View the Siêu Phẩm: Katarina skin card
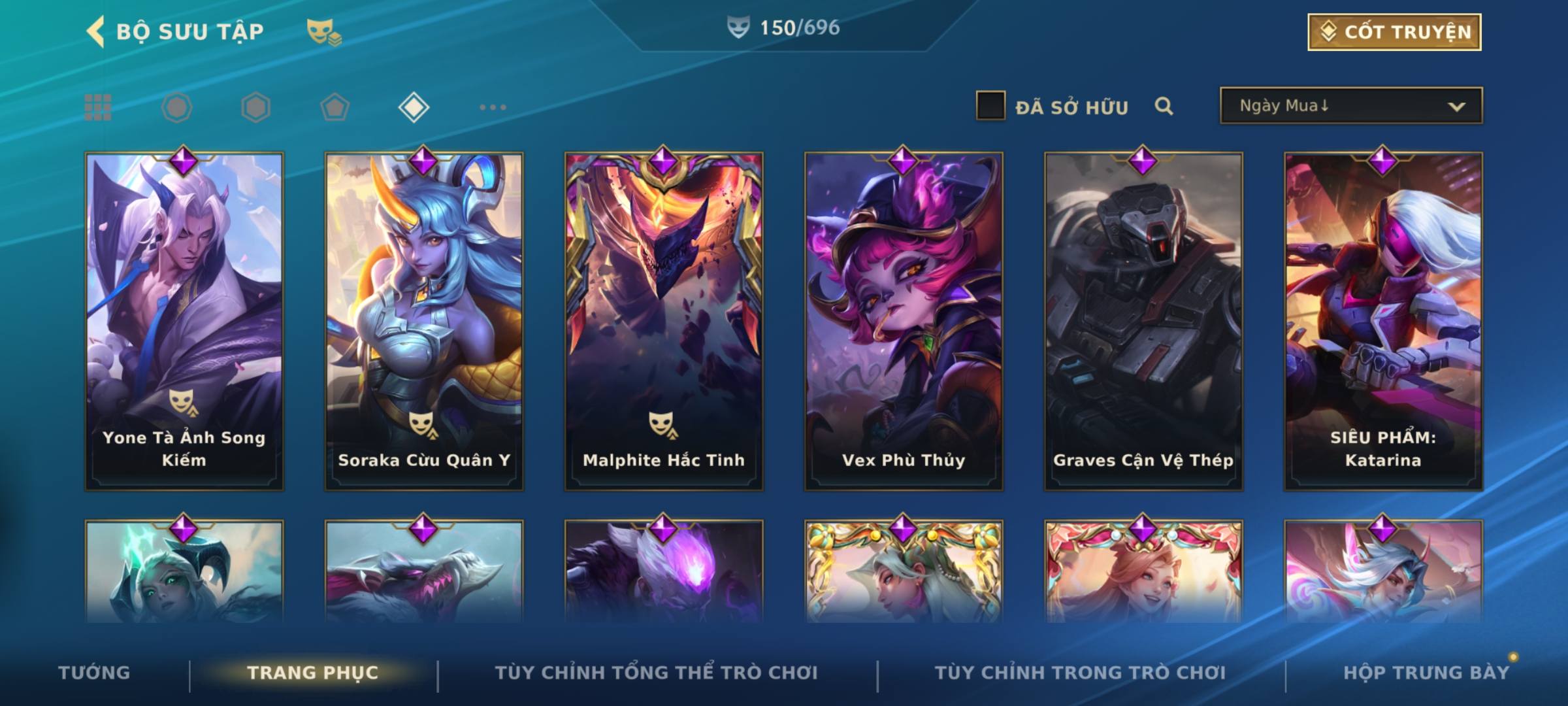The width and height of the screenshot is (1568, 706). click(x=1383, y=321)
